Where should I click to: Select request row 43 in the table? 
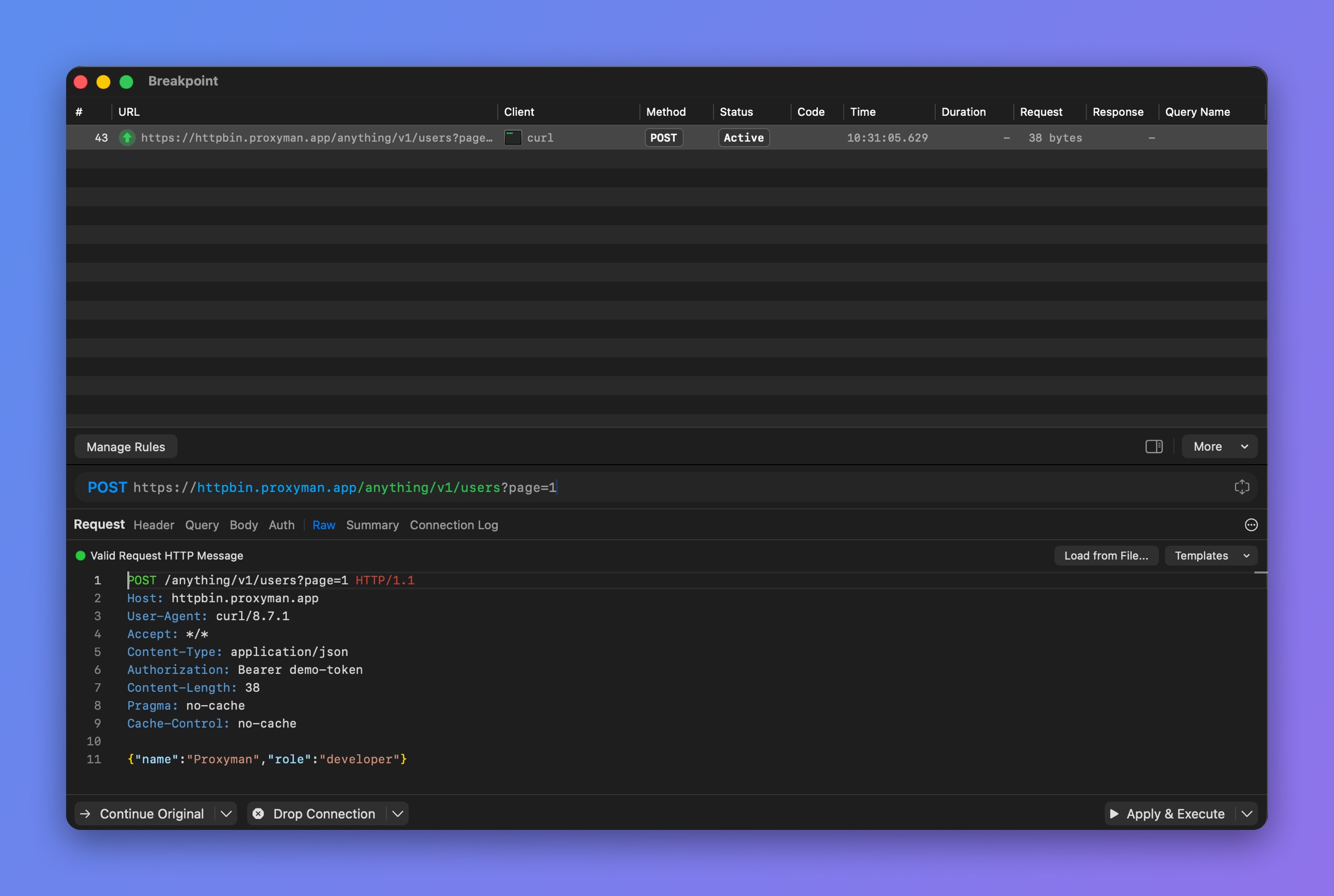[x=666, y=138]
